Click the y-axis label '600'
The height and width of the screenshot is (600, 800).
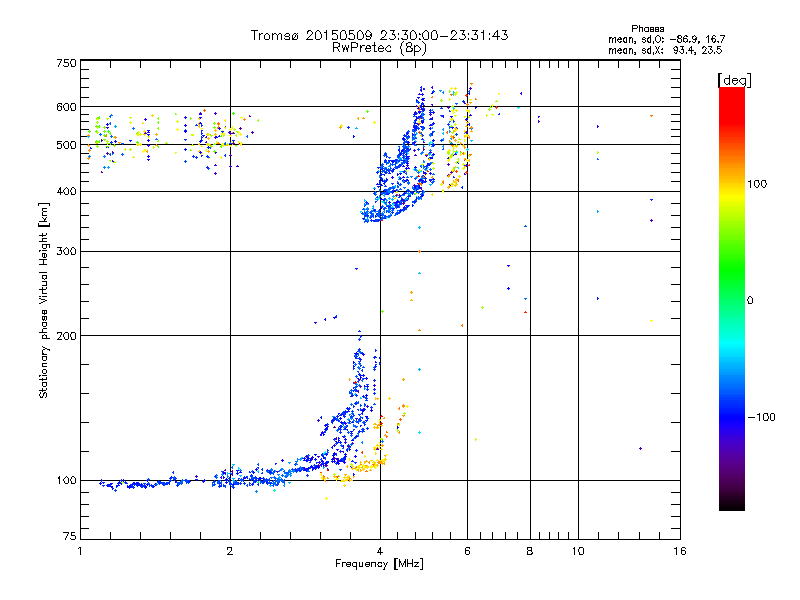pyautogui.click(x=66, y=107)
